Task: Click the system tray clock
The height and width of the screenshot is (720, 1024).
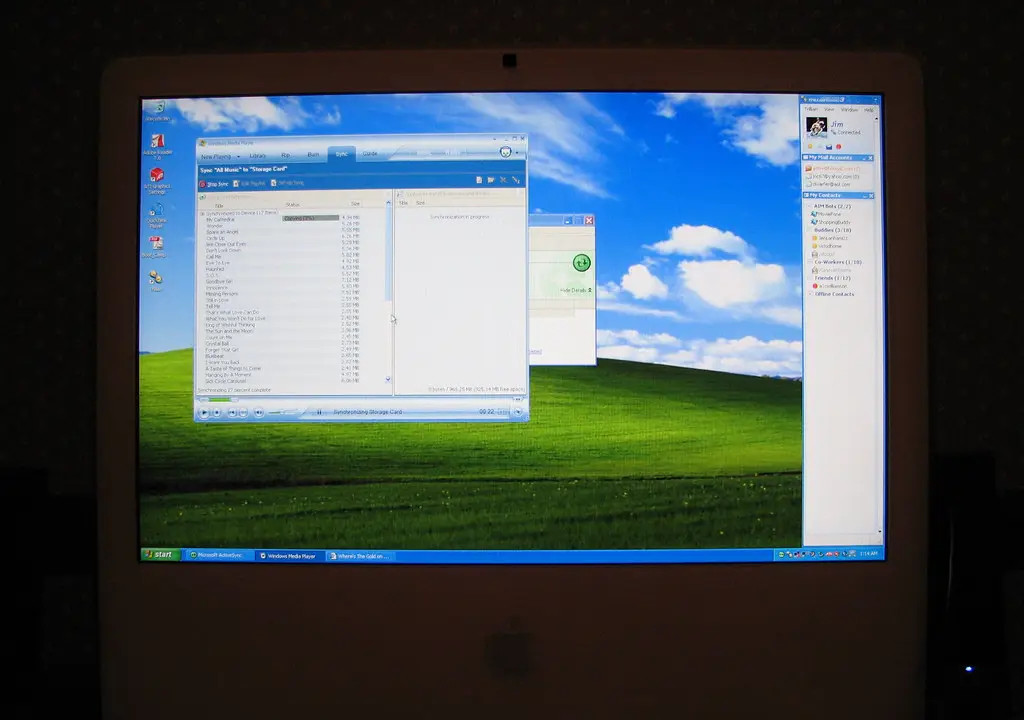Action: tap(869, 553)
